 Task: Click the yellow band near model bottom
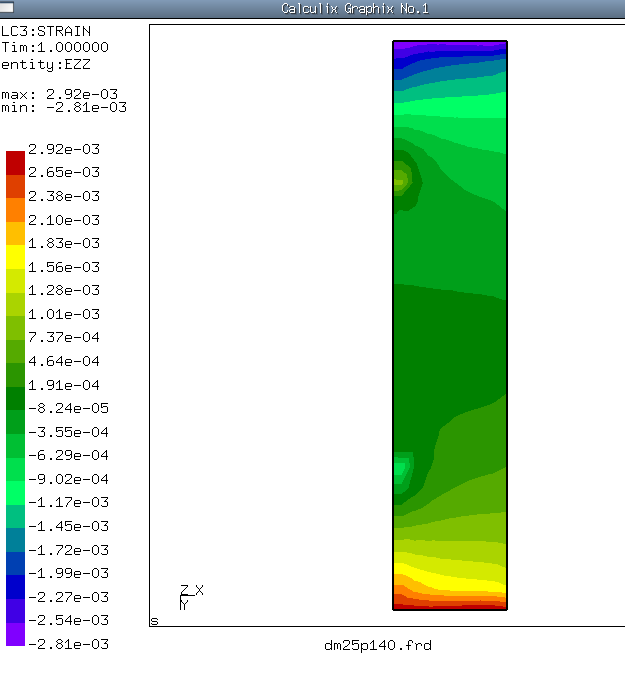point(450,581)
